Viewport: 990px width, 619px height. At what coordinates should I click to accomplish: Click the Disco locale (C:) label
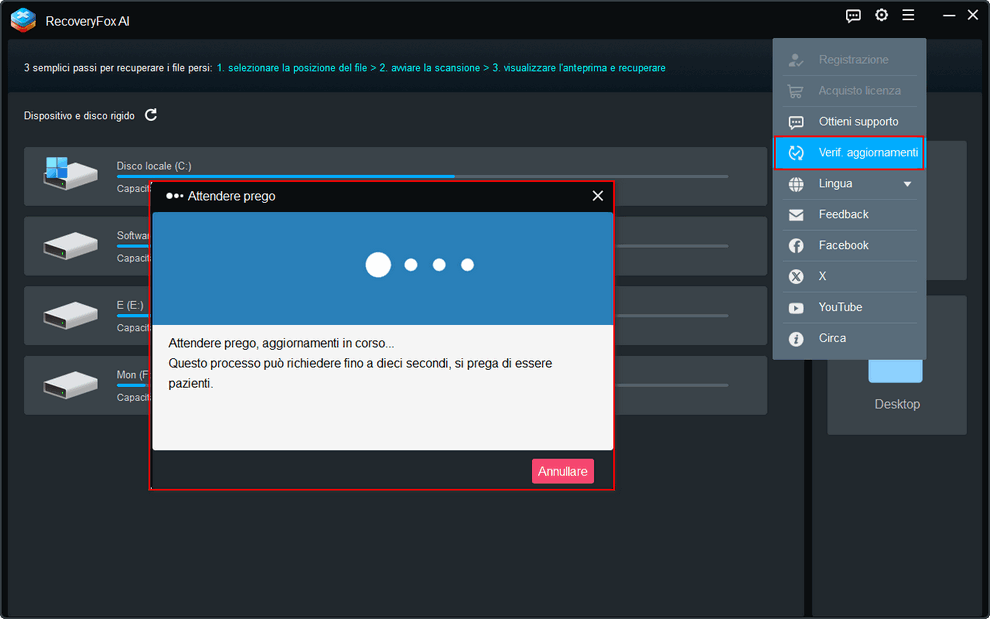pos(154,166)
